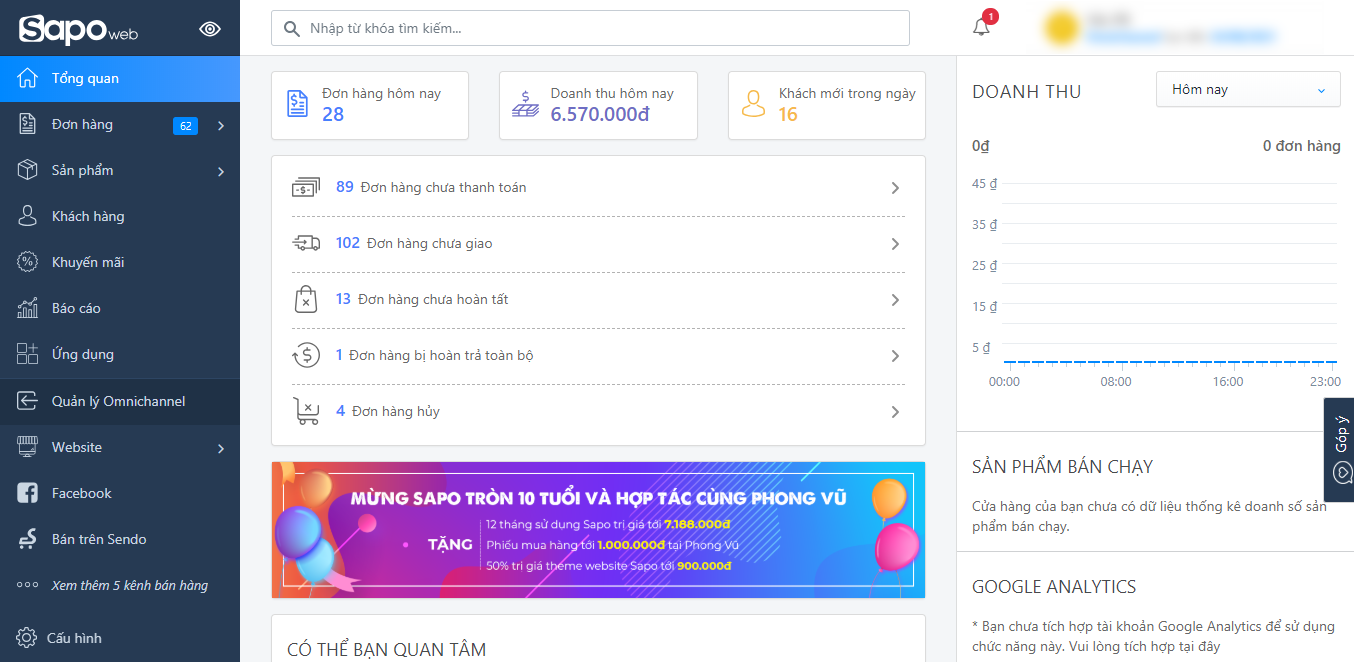Click the Góp ý feedback tab
Screen dimensions: 1354x662
1340,449
